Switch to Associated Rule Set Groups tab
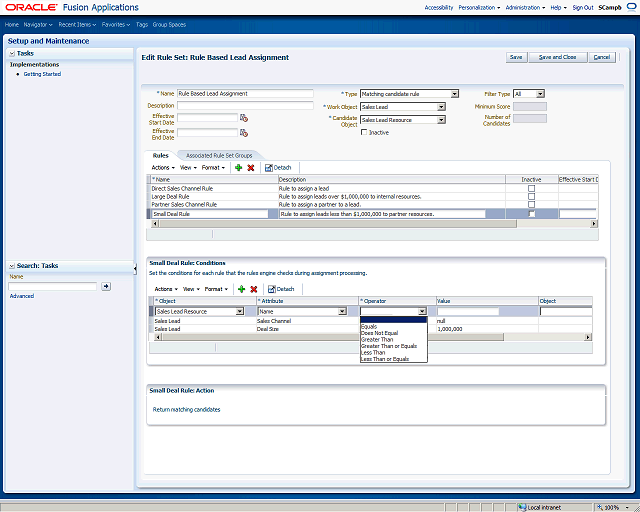The height and width of the screenshot is (512, 640). pos(219,156)
